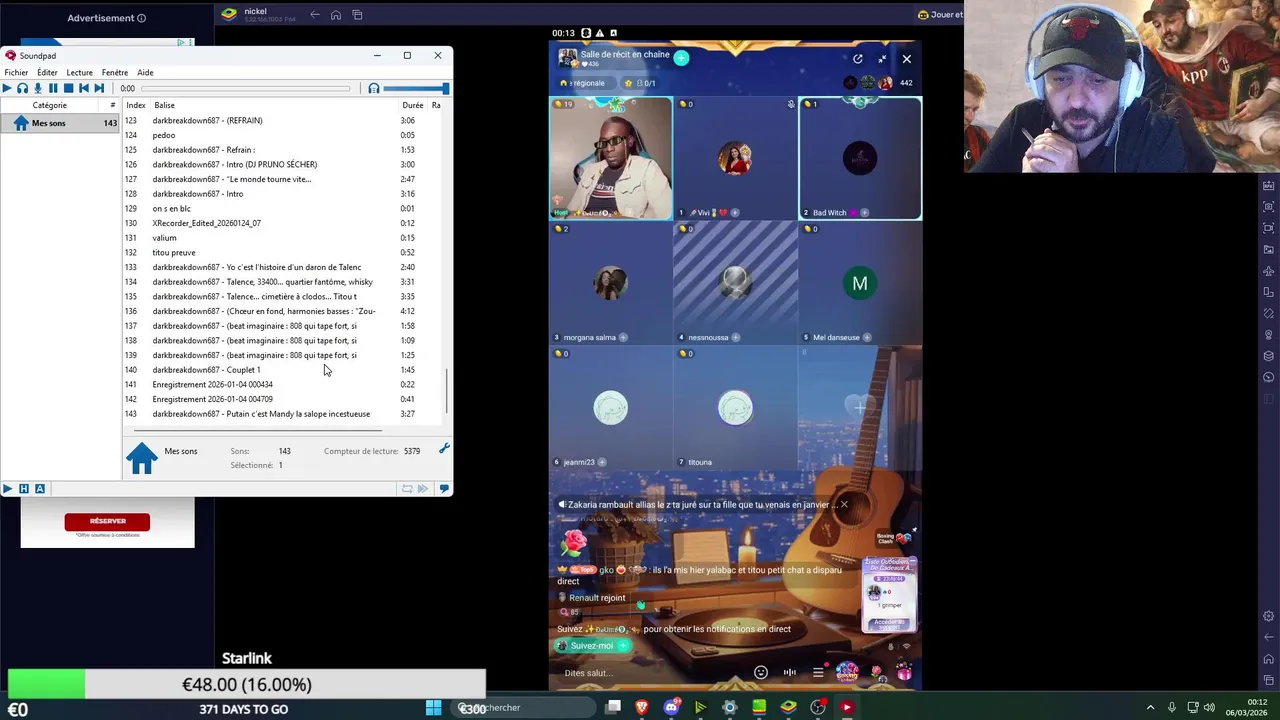
Task: Click the Suivez-moi follow button
Action: coord(592,646)
